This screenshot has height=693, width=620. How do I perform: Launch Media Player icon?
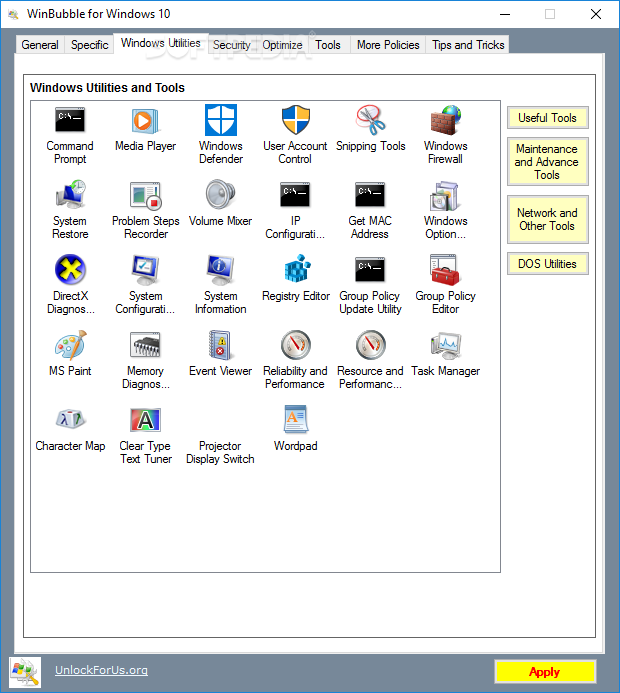click(145, 120)
